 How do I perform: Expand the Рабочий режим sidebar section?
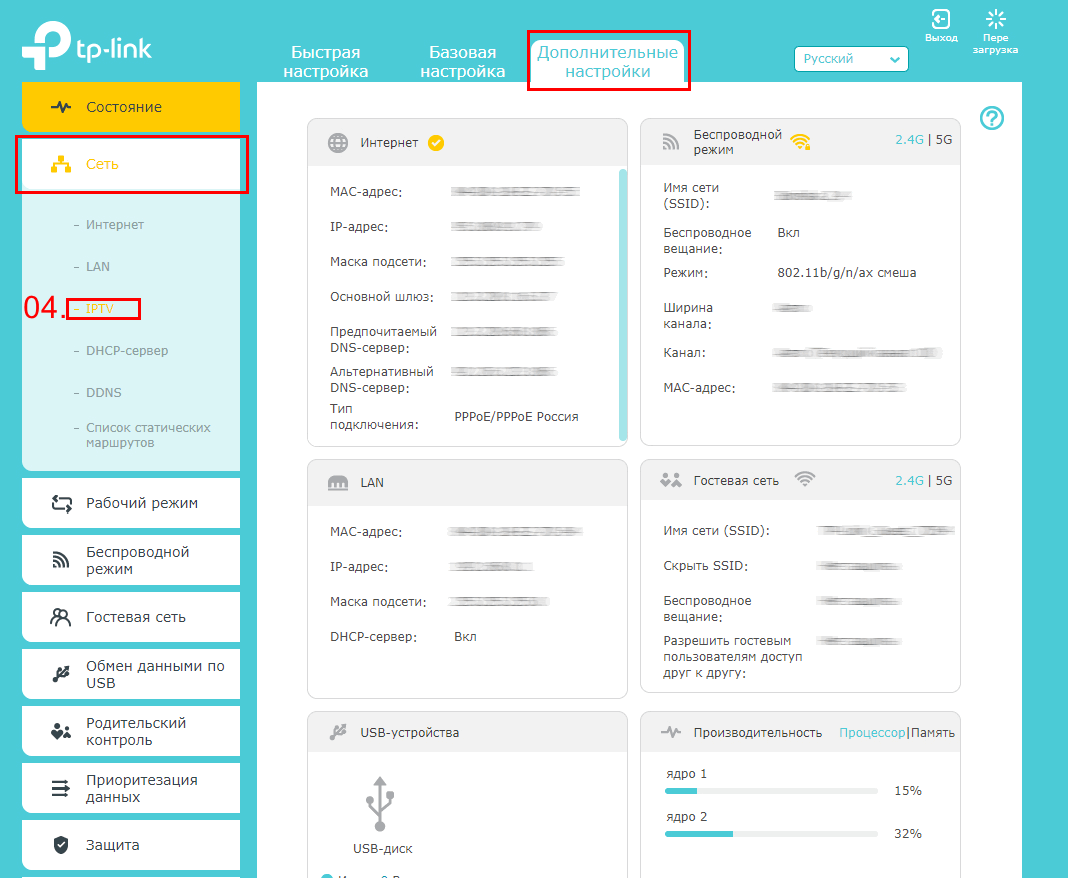(131, 503)
